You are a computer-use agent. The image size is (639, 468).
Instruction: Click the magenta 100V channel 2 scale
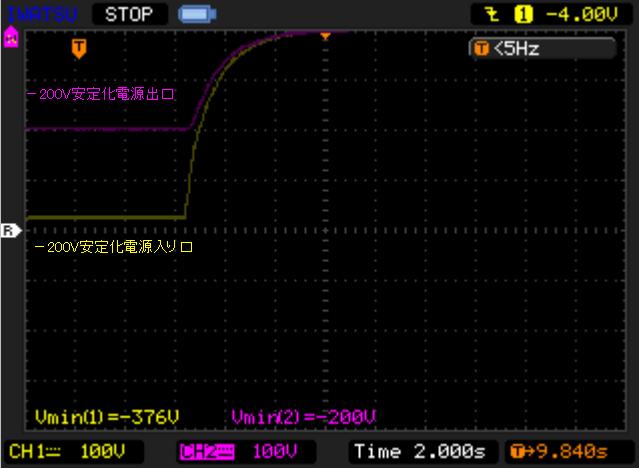point(275,452)
